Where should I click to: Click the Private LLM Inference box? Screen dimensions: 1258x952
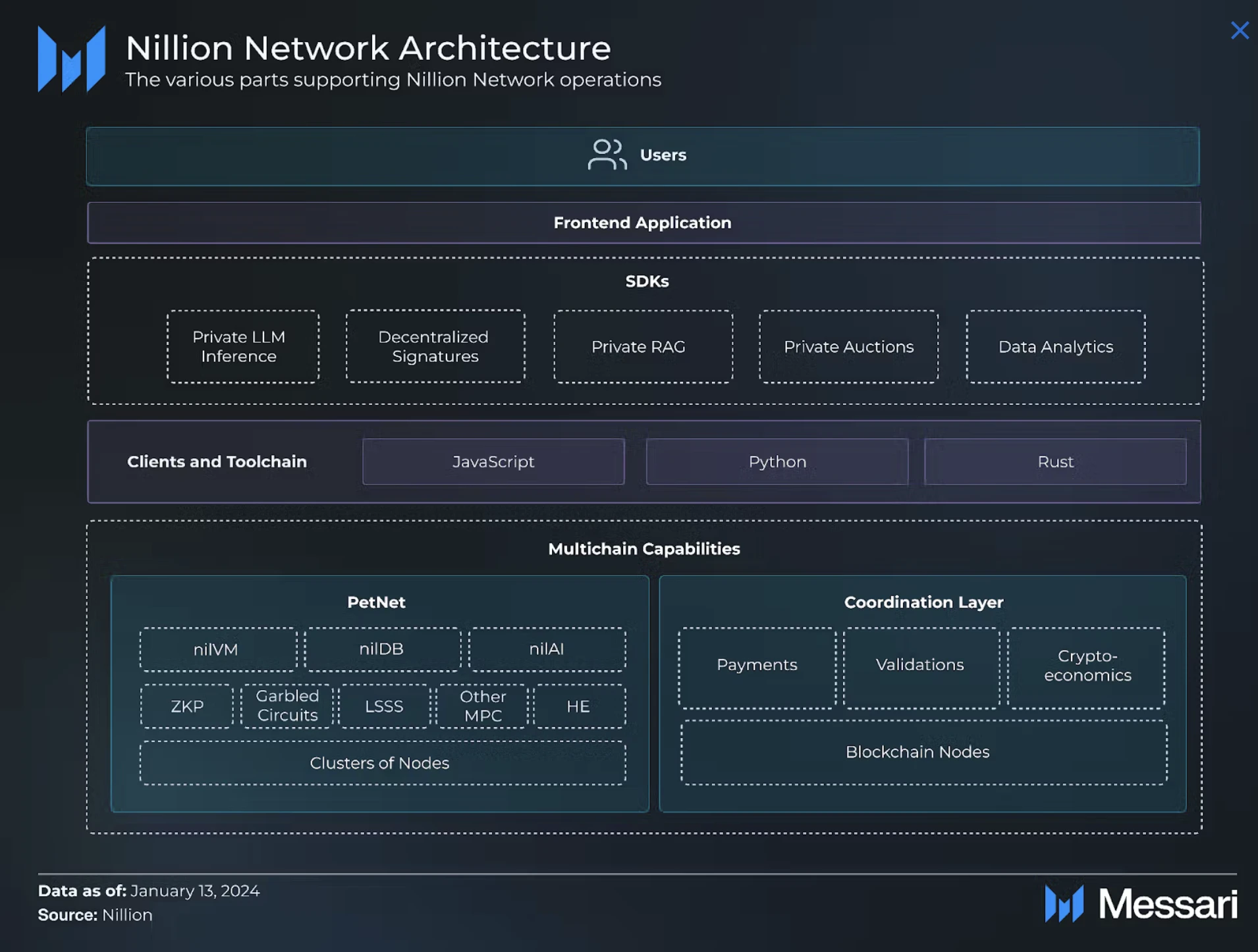point(242,347)
